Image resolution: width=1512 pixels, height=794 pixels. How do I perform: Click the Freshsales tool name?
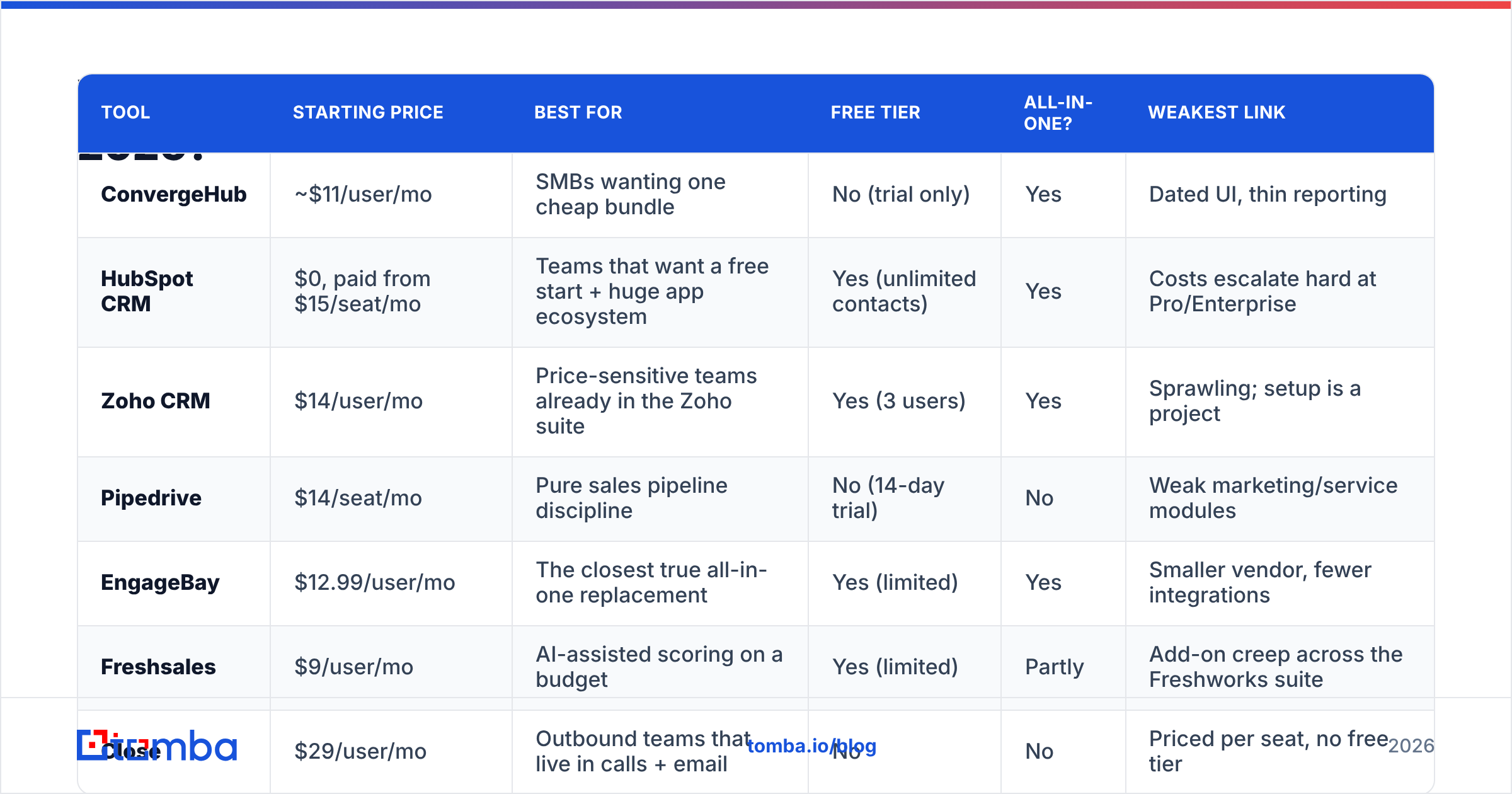(158, 667)
